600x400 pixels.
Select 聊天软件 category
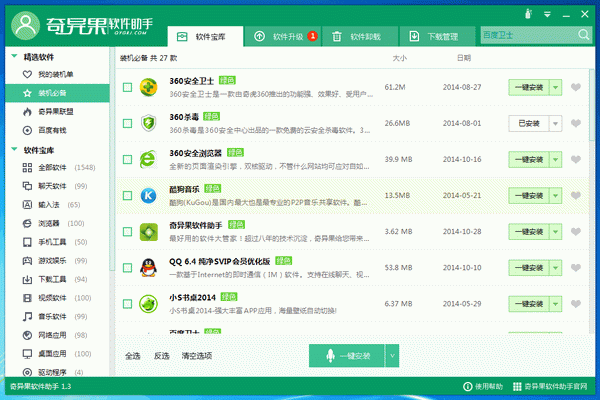(x=57, y=186)
